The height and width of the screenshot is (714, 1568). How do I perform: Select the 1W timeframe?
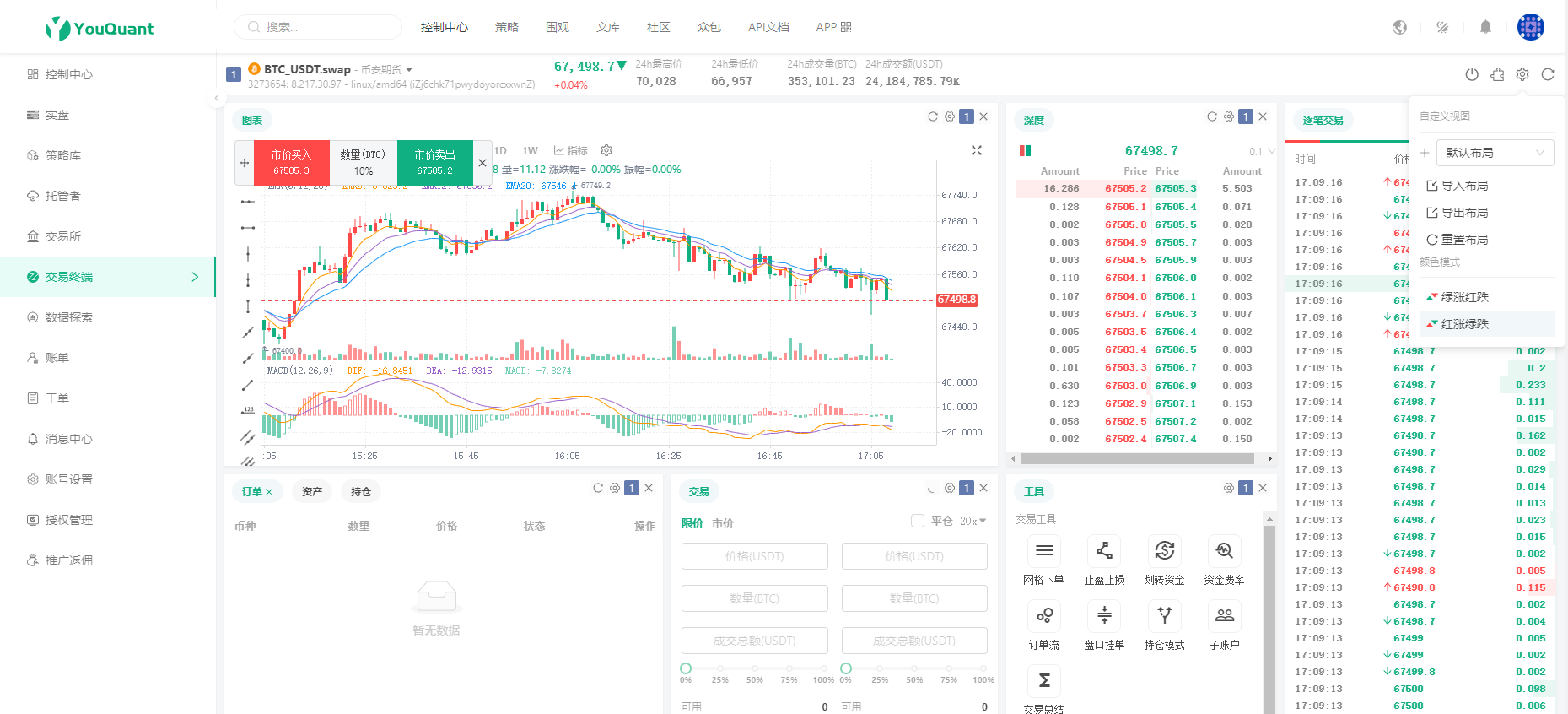pyautogui.click(x=530, y=150)
